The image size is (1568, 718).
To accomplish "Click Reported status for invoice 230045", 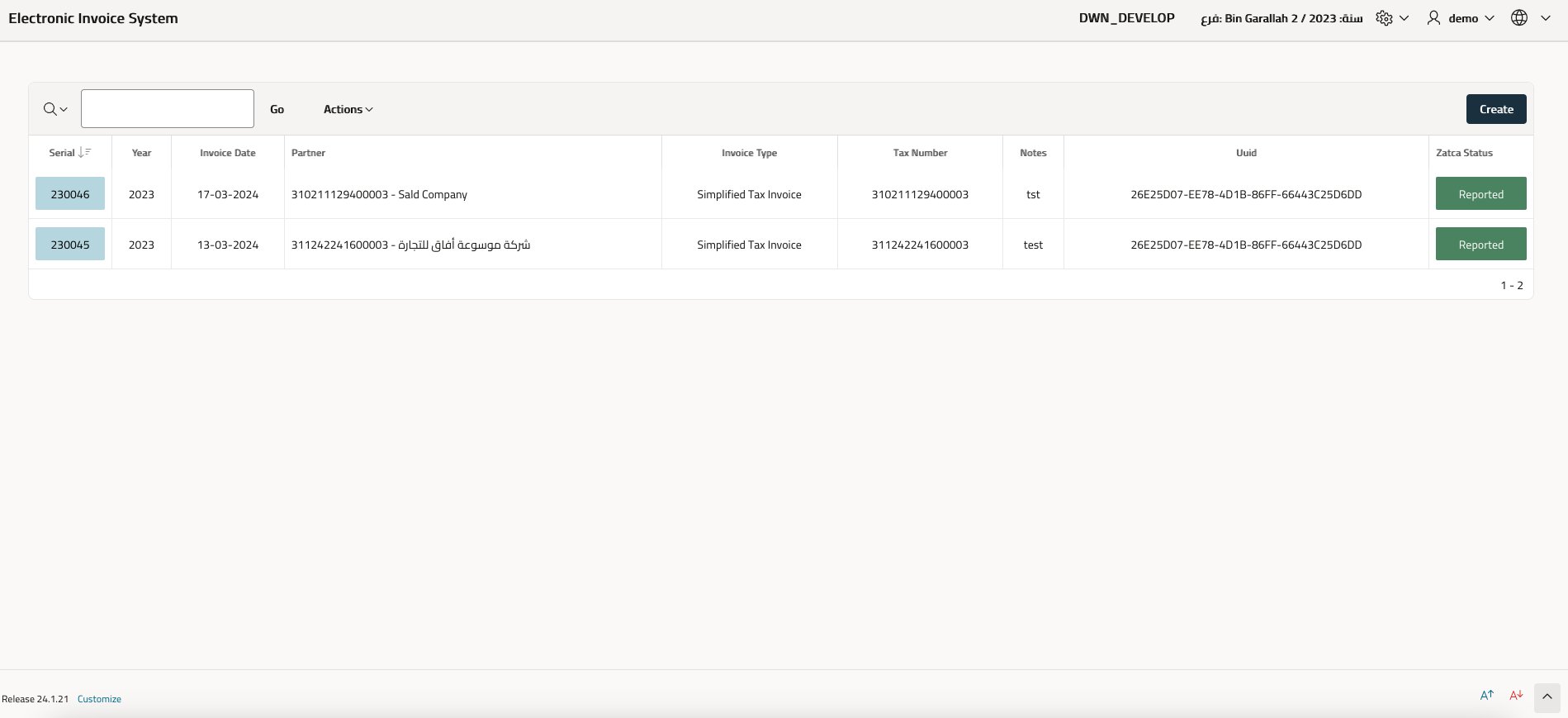I will pyautogui.click(x=1480, y=245).
